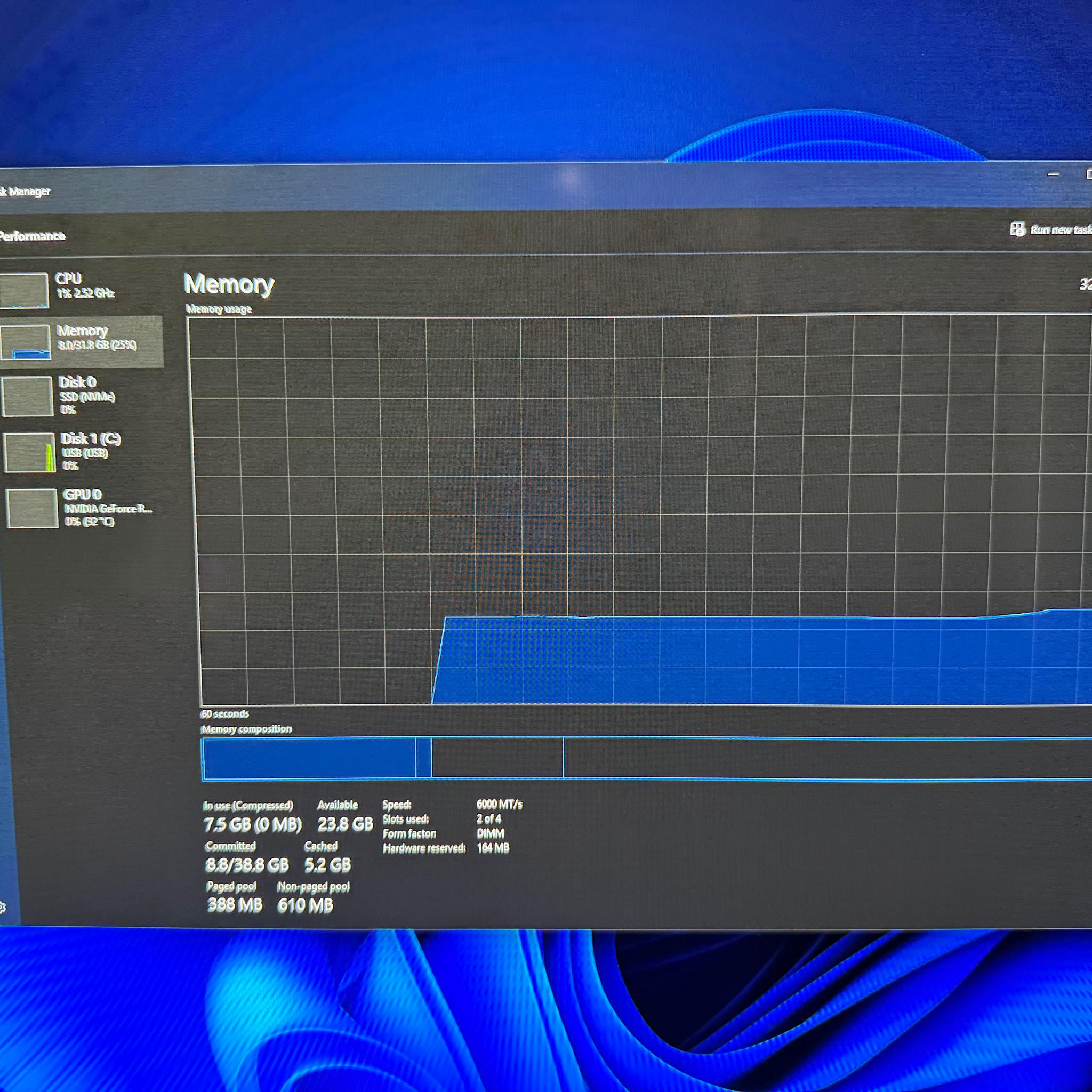Select the Memory performance entry
This screenshot has height=1092, width=1092.
click(x=81, y=342)
